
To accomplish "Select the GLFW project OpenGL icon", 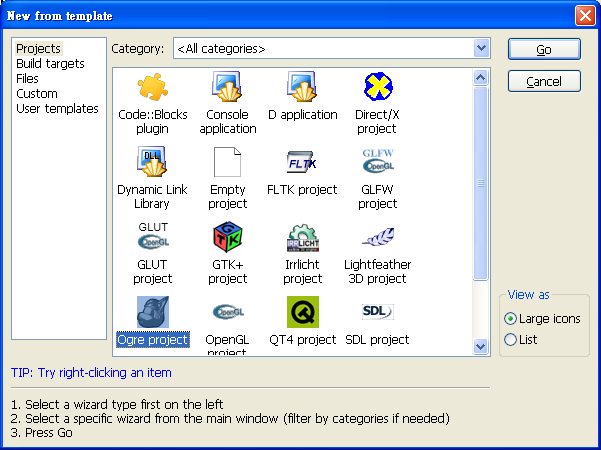I will pyautogui.click(x=378, y=161).
